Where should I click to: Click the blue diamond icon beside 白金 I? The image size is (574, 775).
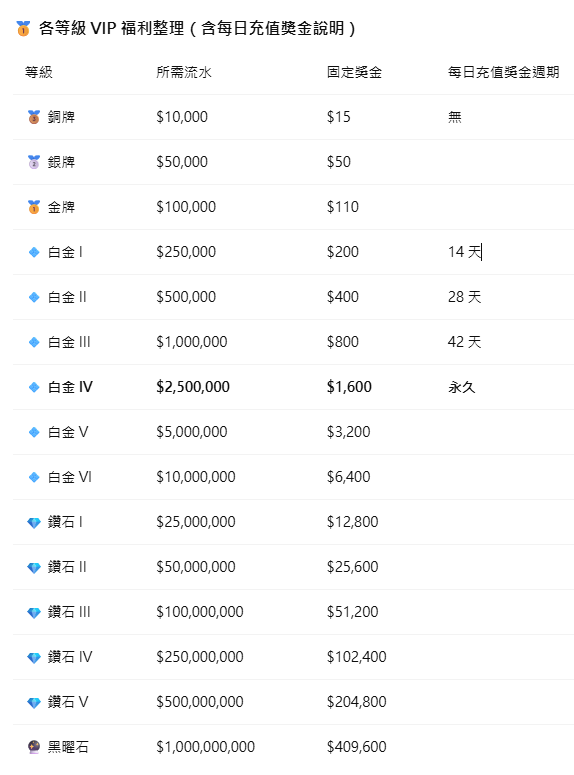pyautogui.click(x=34, y=252)
